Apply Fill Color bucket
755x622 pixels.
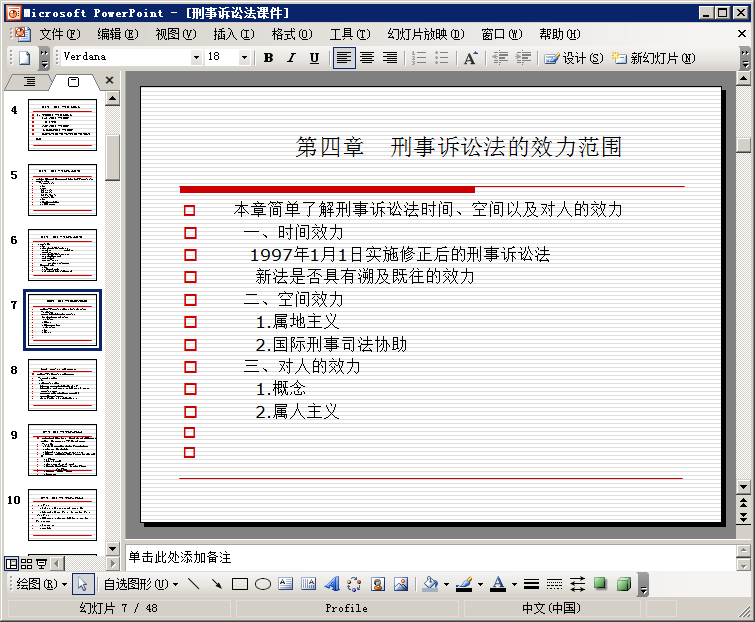430,584
